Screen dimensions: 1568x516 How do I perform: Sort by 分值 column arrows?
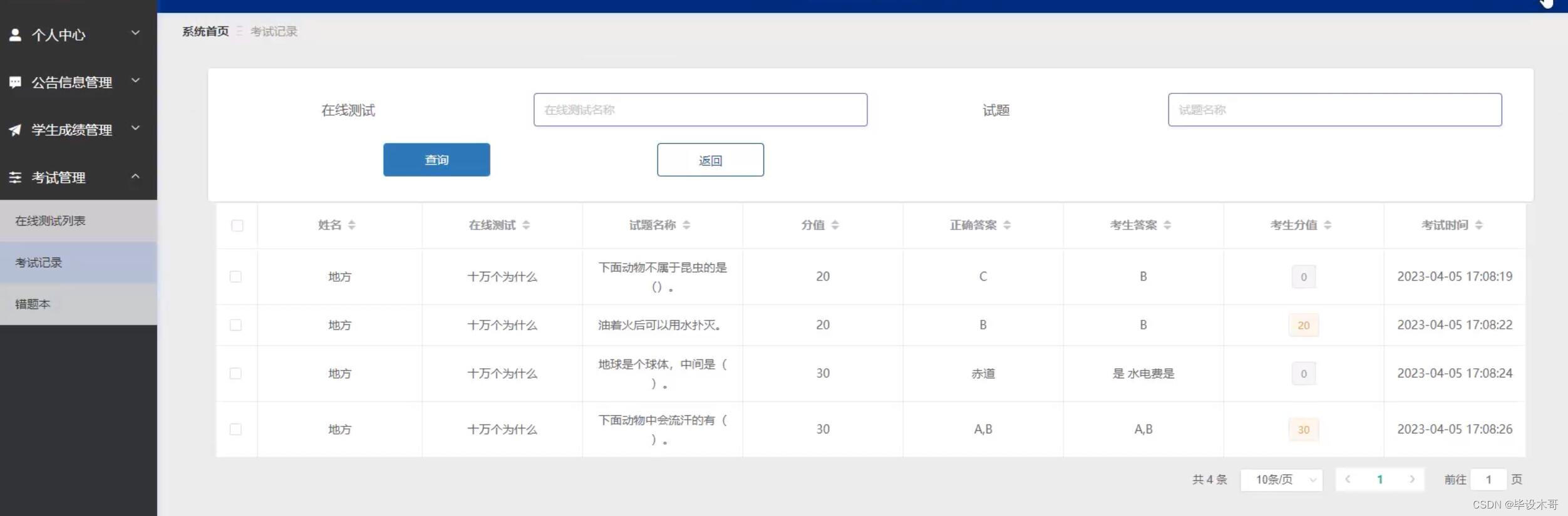(x=835, y=225)
